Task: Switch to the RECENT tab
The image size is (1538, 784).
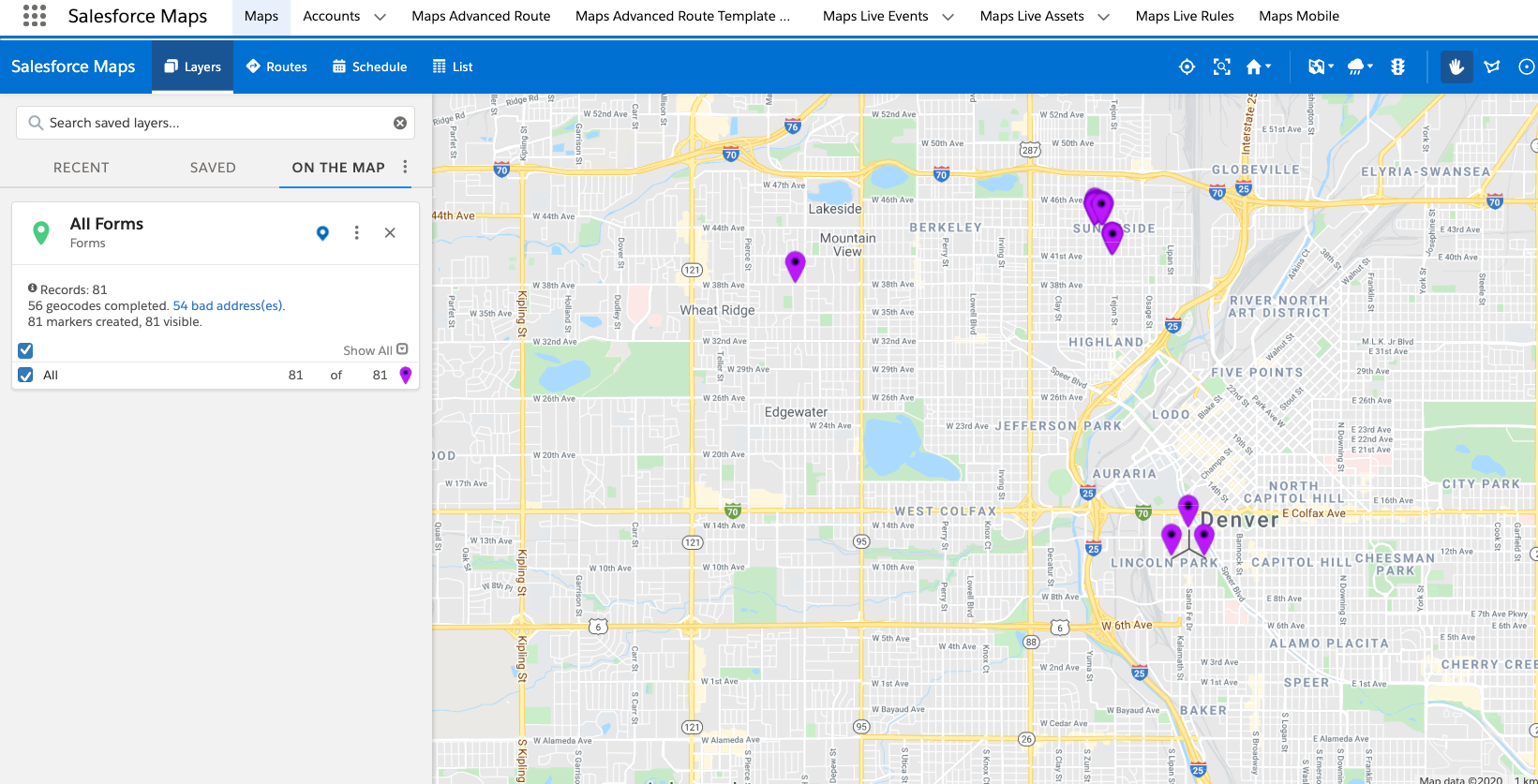Action: coord(82,168)
